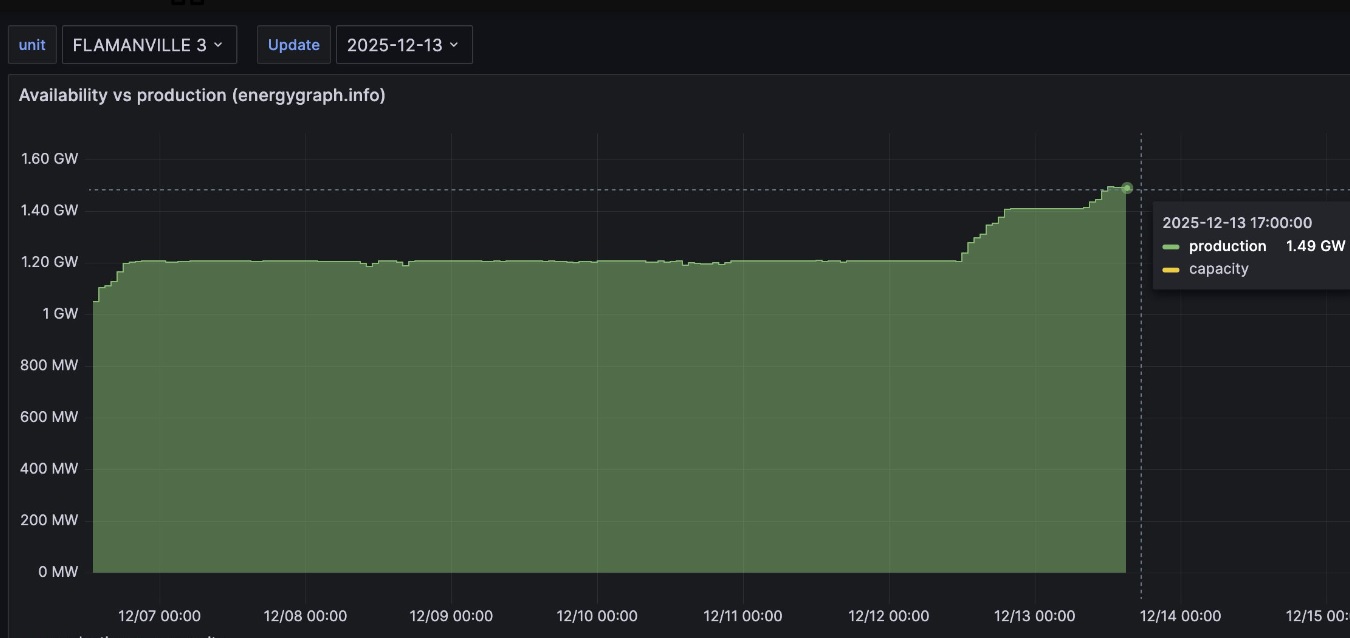Screen dimensions: 1350x638
Task: Click the 12/07 00:00 time axis label
Action: (x=159, y=616)
